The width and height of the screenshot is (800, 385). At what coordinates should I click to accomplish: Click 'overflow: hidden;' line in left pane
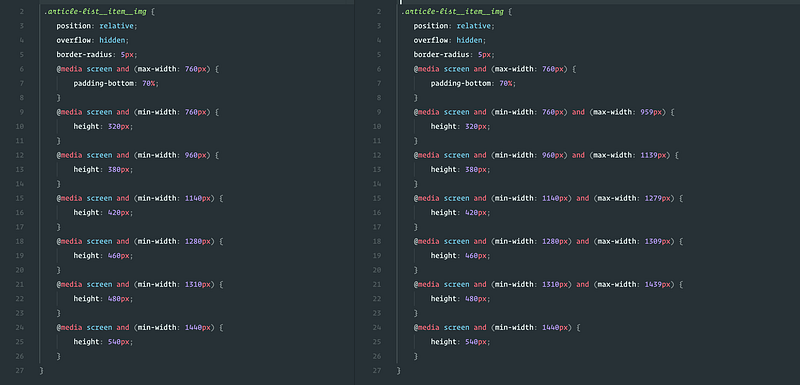(93, 40)
